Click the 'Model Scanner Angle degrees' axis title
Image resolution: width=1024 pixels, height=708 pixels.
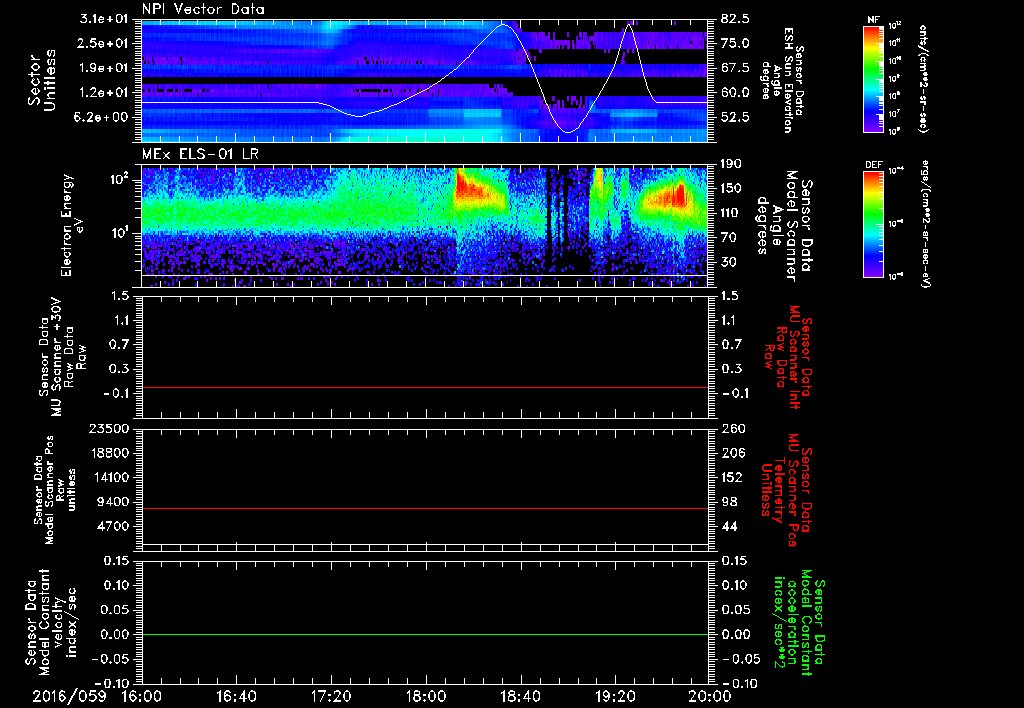(785, 226)
